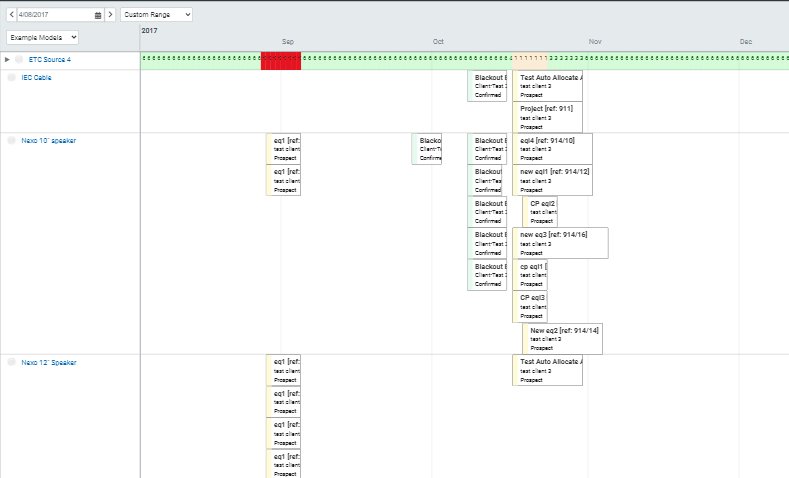
Task: Click the Oct month header
Action: (438, 42)
